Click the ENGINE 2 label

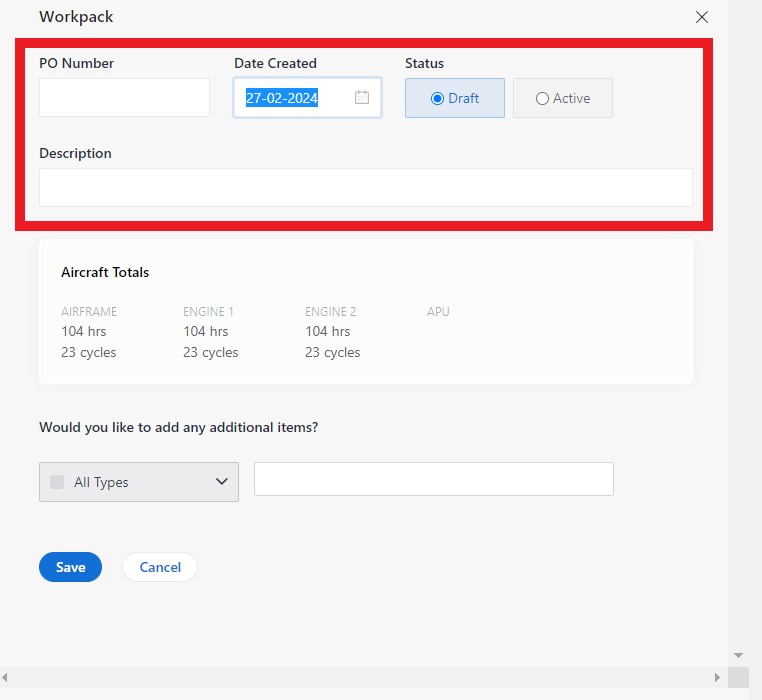(x=330, y=312)
